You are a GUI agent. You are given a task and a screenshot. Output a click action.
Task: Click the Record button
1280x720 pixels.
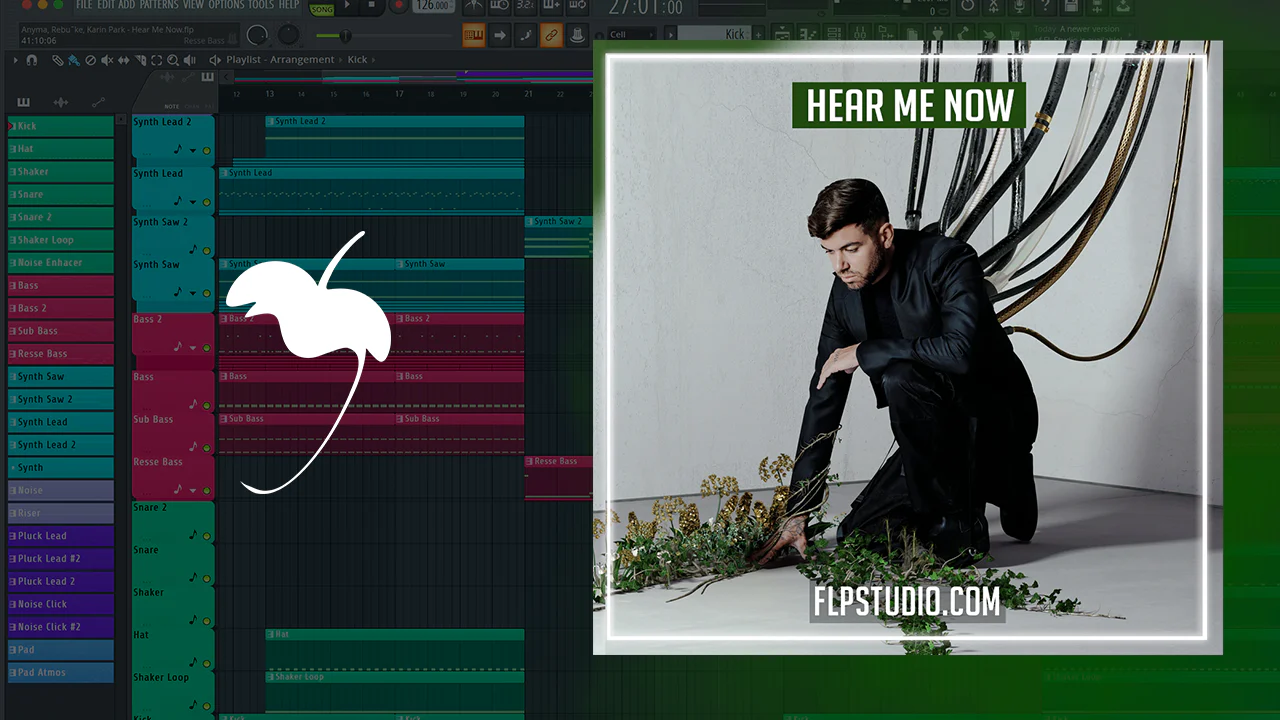(x=398, y=5)
